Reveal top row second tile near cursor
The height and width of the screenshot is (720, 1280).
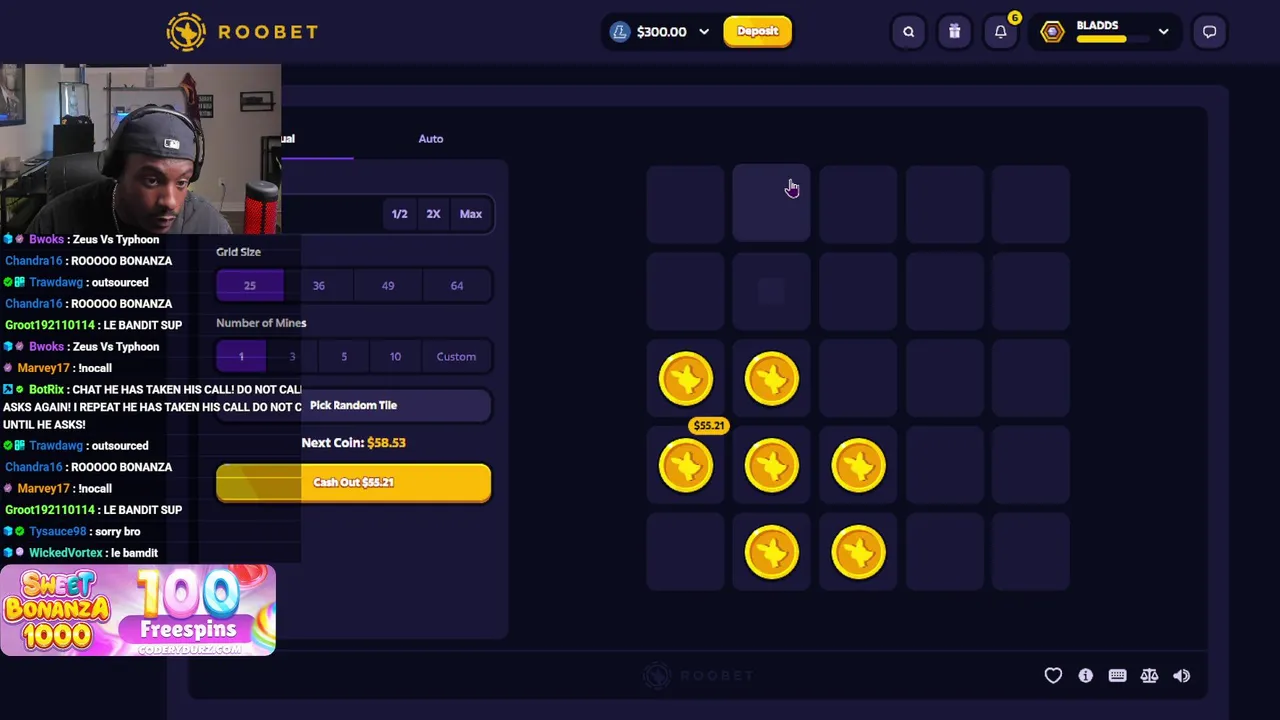point(771,204)
